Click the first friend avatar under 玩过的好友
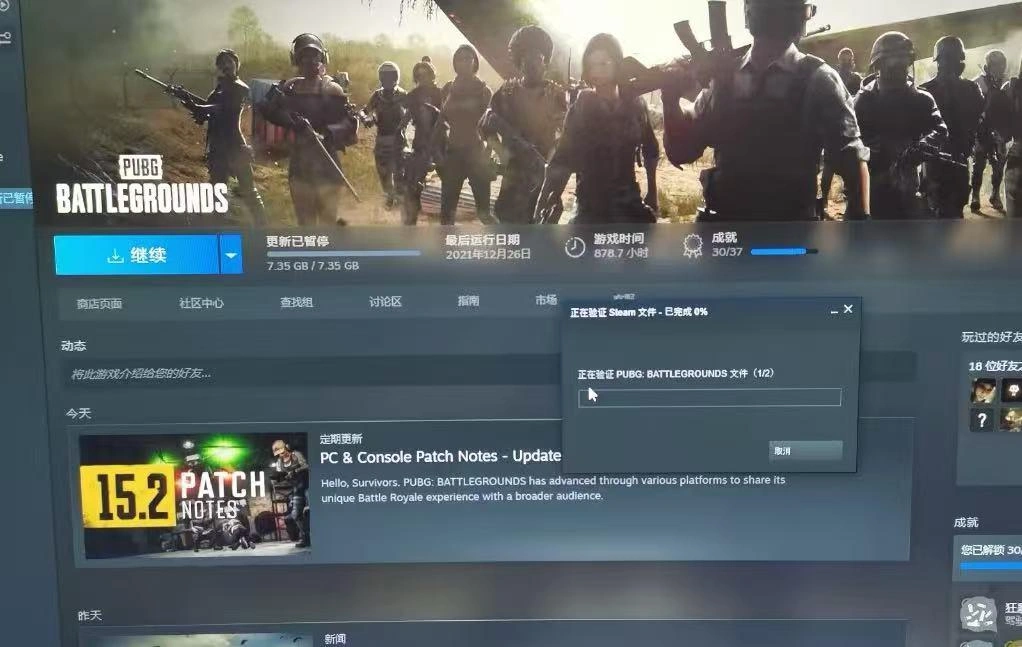Image resolution: width=1022 pixels, height=647 pixels. [x=983, y=391]
